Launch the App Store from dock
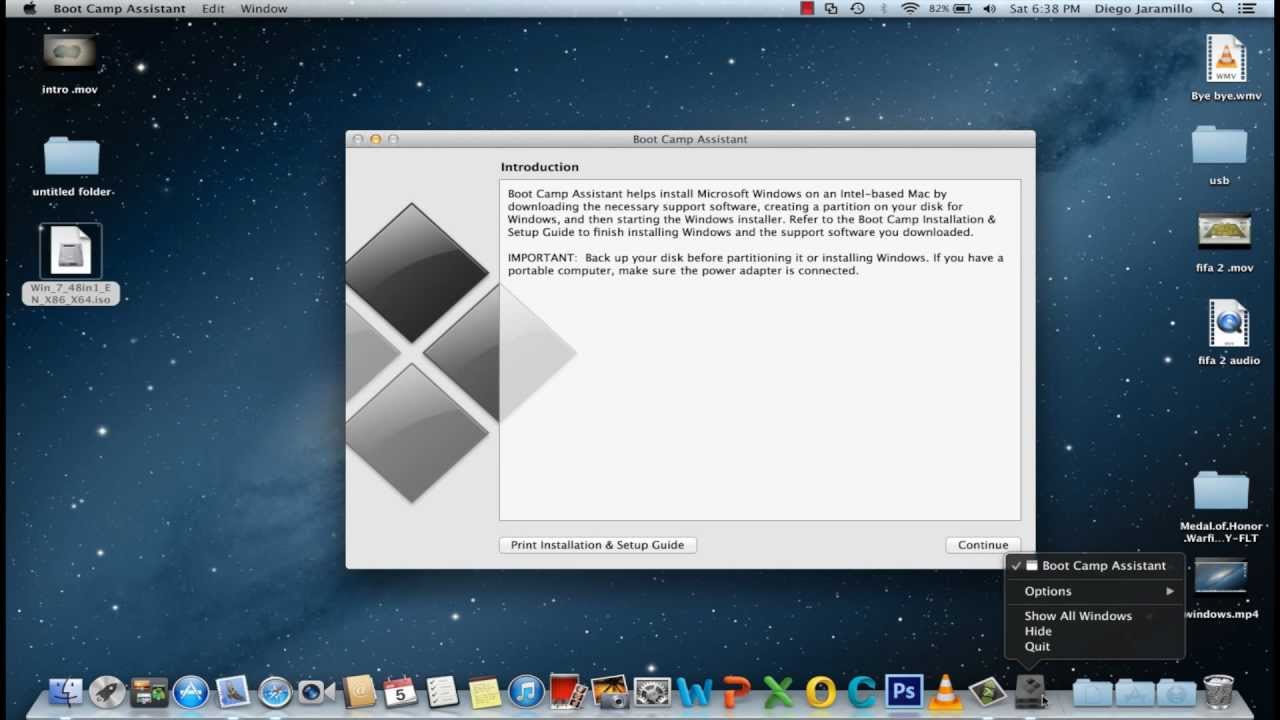Viewport: 1280px width, 720px height. click(191, 692)
